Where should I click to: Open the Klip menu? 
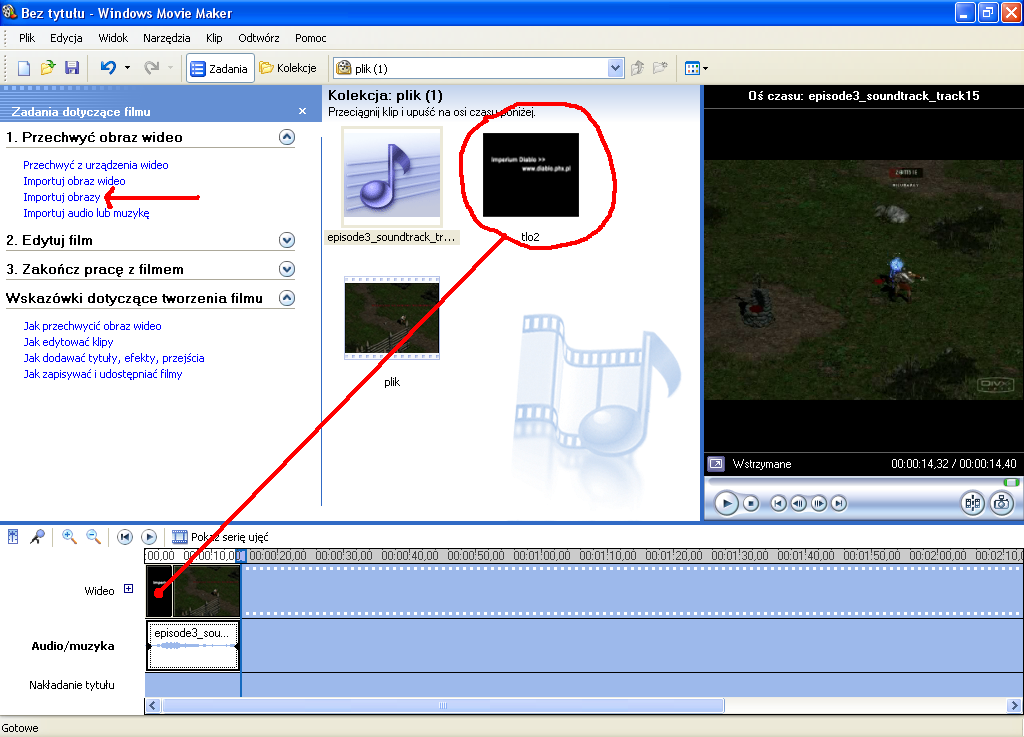(214, 38)
